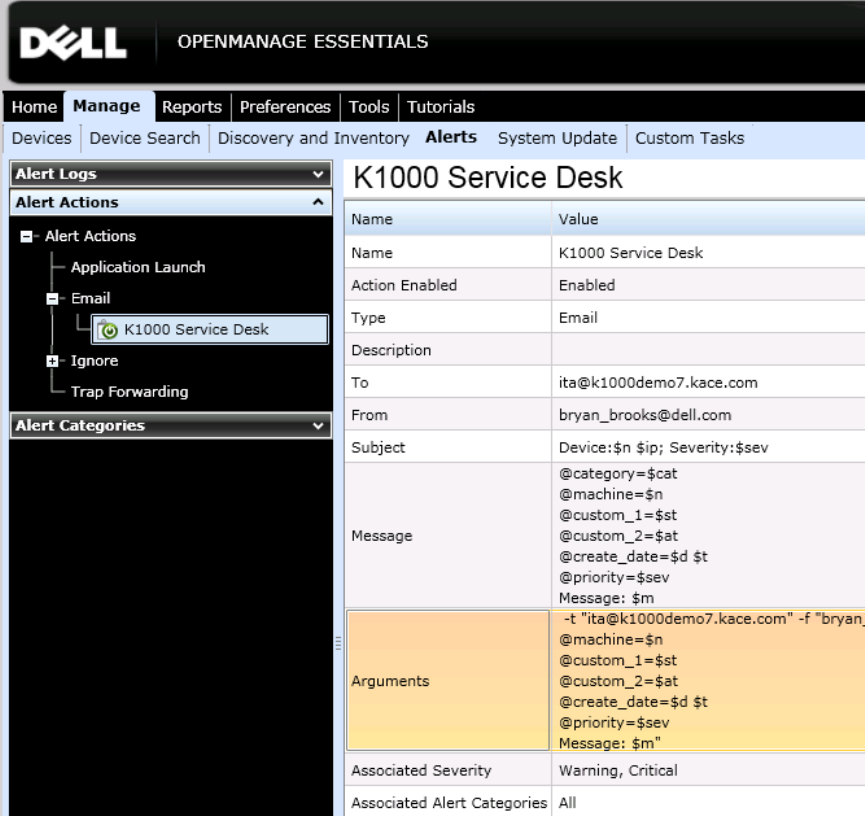The width and height of the screenshot is (865, 816).
Task: Collapse the Alert Actions panel header
Action: pos(318,202)
